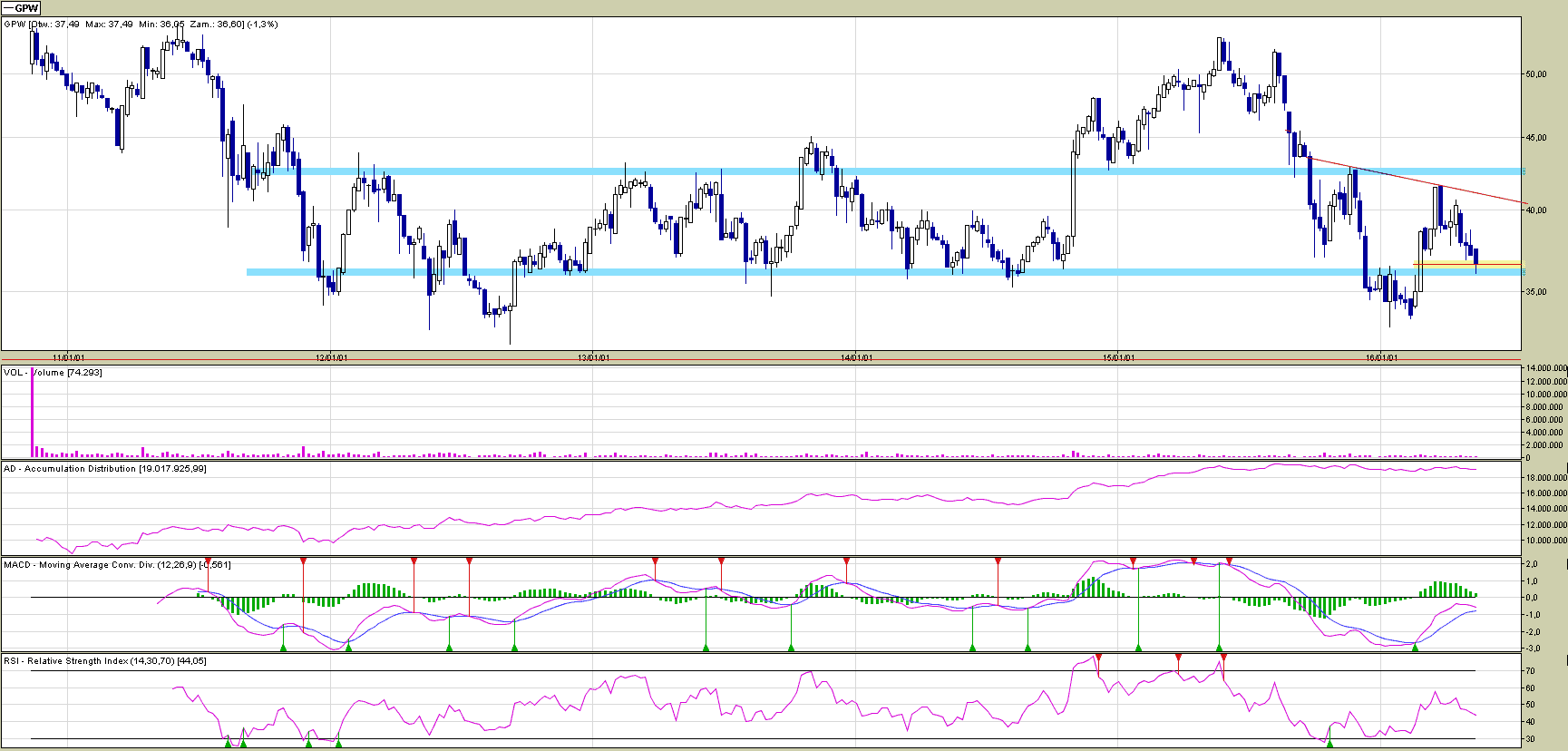Click the tall magenta volume spike bar

pyautogui.click(x=33, y=408)
